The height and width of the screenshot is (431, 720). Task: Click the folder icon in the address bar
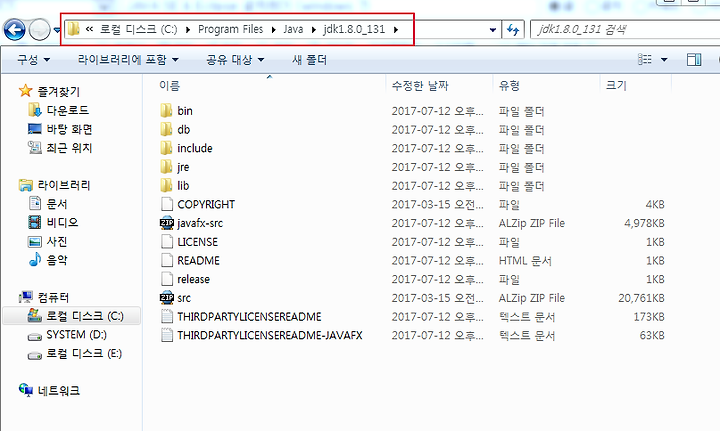(x=73, y=29)
